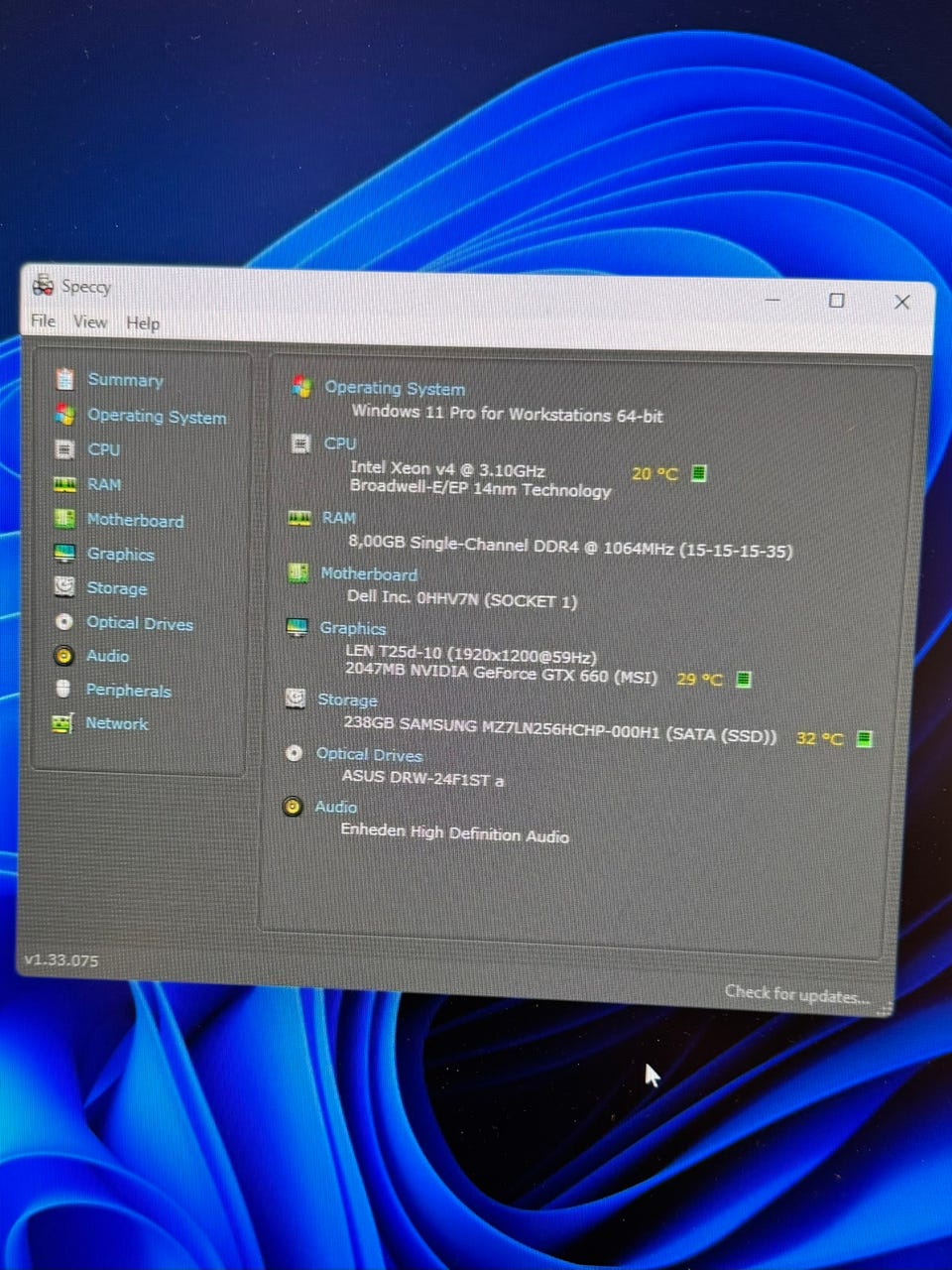Open the View menu
This screenshot has width=952, height=1270.
(89, 321)
